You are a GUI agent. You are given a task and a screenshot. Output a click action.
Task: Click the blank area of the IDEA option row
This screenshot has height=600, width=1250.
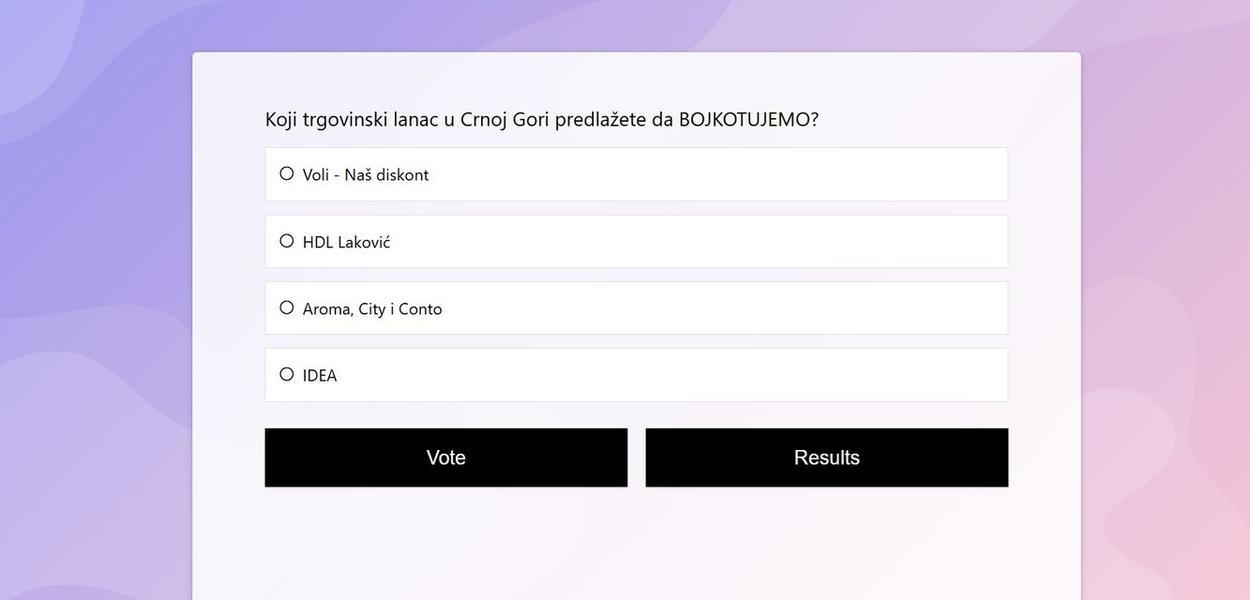[x=720, y=376]
